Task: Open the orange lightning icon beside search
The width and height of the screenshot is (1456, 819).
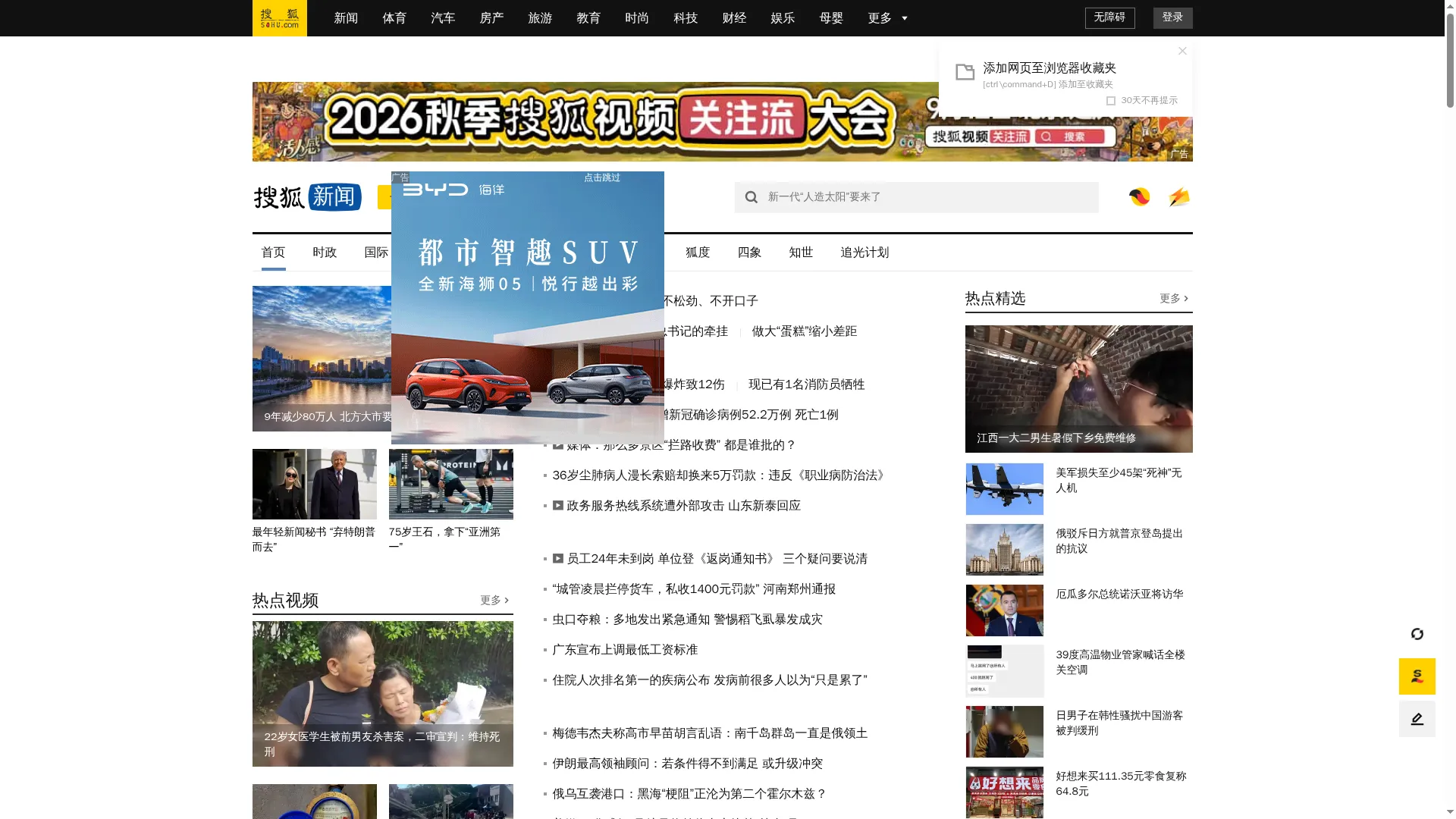Action: [1178, 197]
